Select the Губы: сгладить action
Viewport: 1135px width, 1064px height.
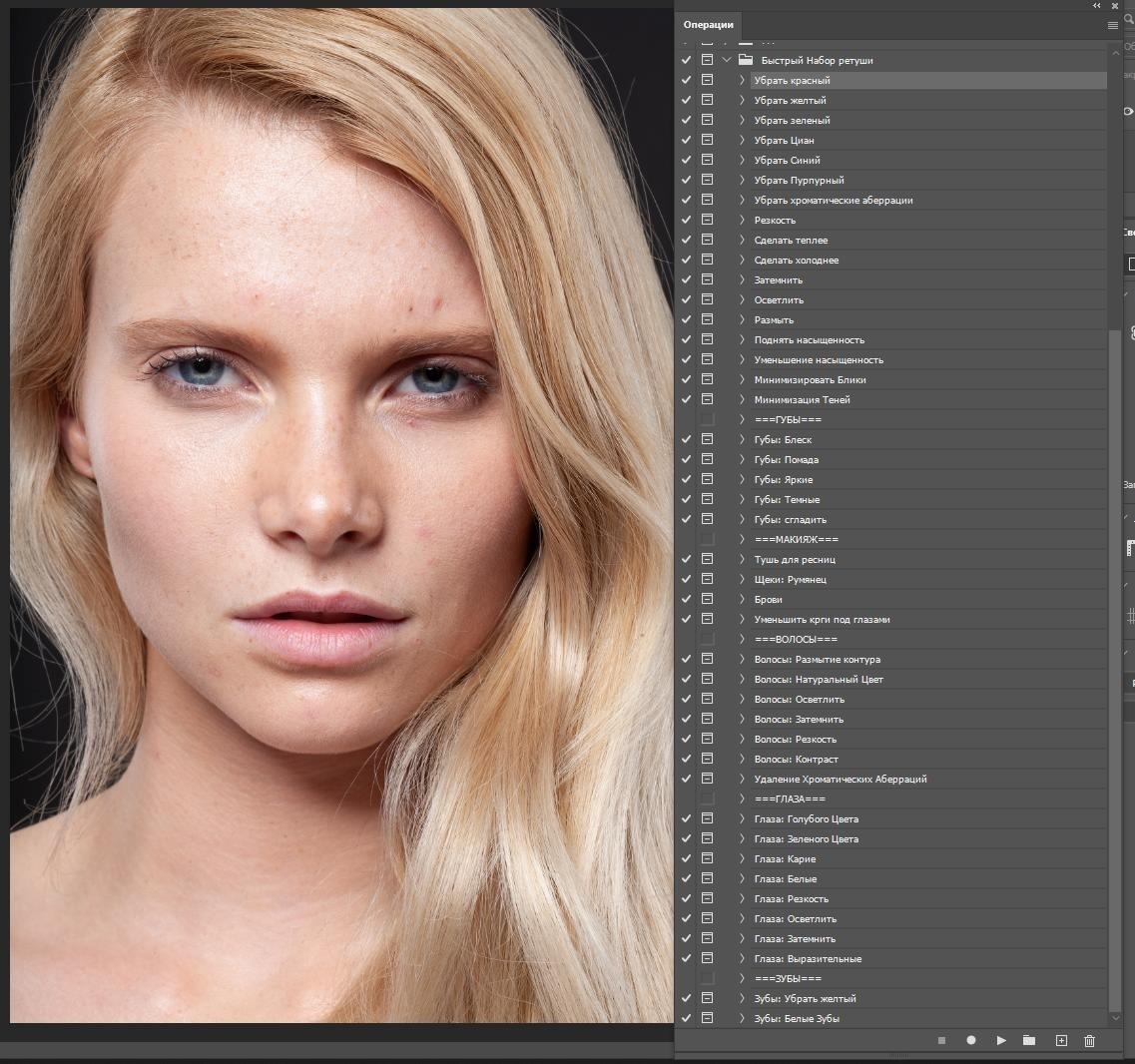tap(928, 519)
